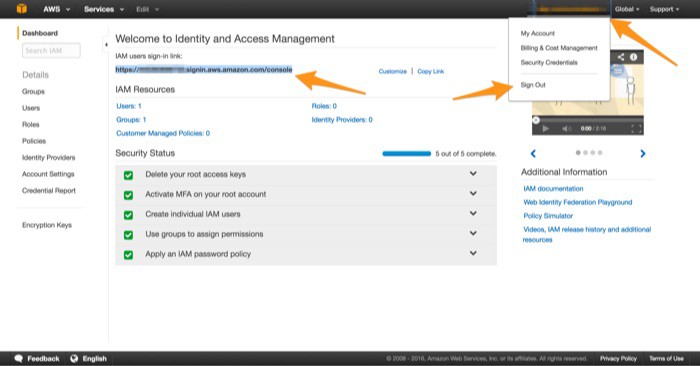The width and height of the screenshot is (700, 366).
Task: Open Billing & Cost Management
Action: pyautogui.click(x=559, y=48)
